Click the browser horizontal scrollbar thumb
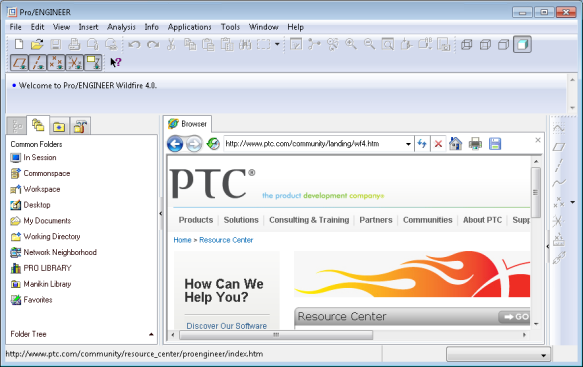583x367 pixels. [276, 335]
